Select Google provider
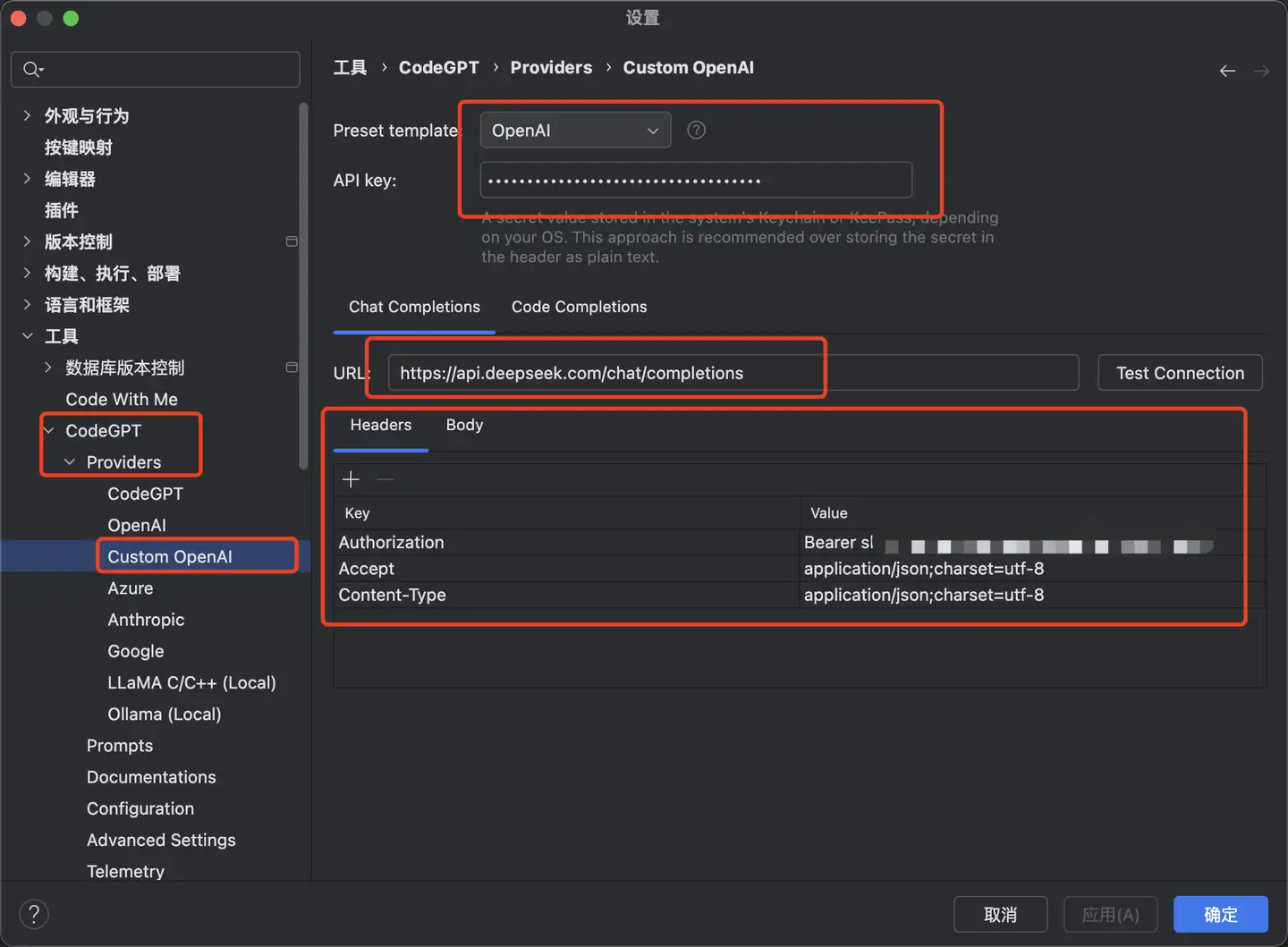The height and width of the screenshot is (947, 1288). (136, 651)
